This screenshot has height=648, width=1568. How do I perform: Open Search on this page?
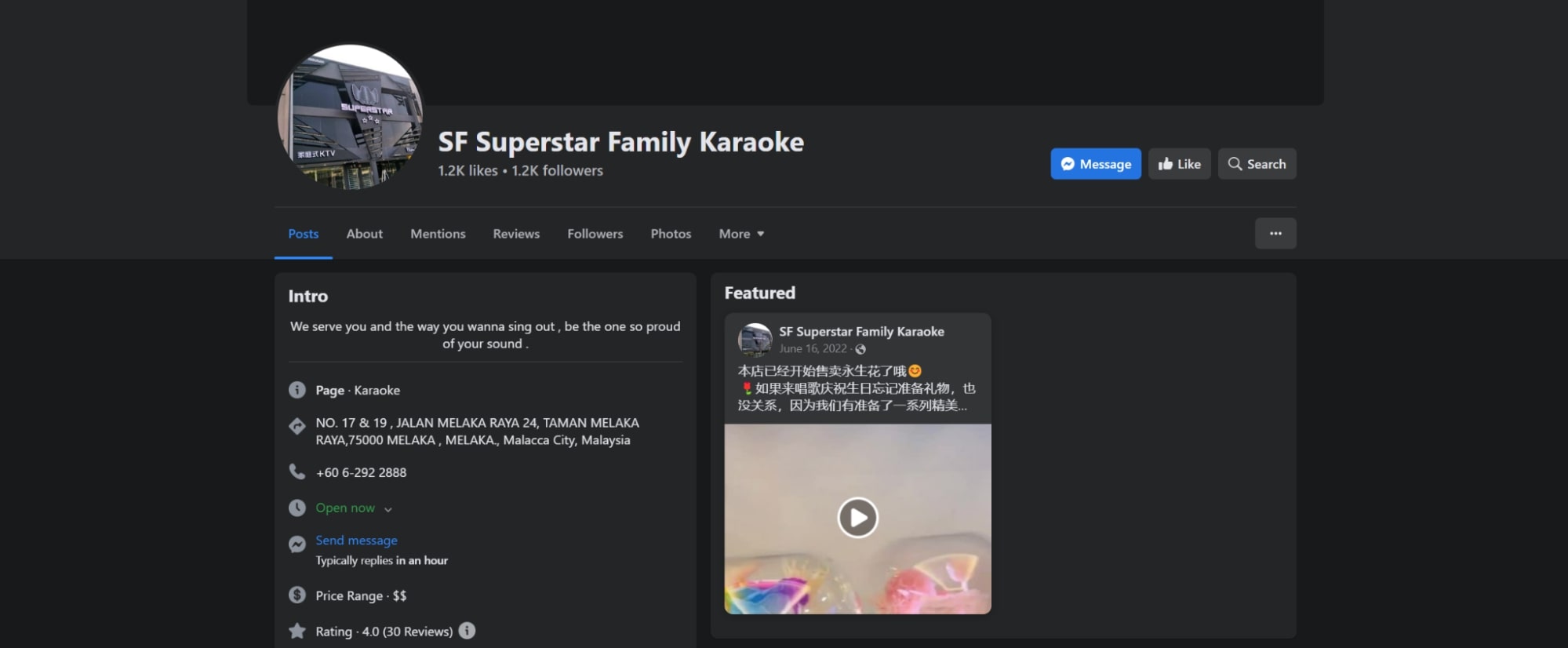pos(1257,164)
